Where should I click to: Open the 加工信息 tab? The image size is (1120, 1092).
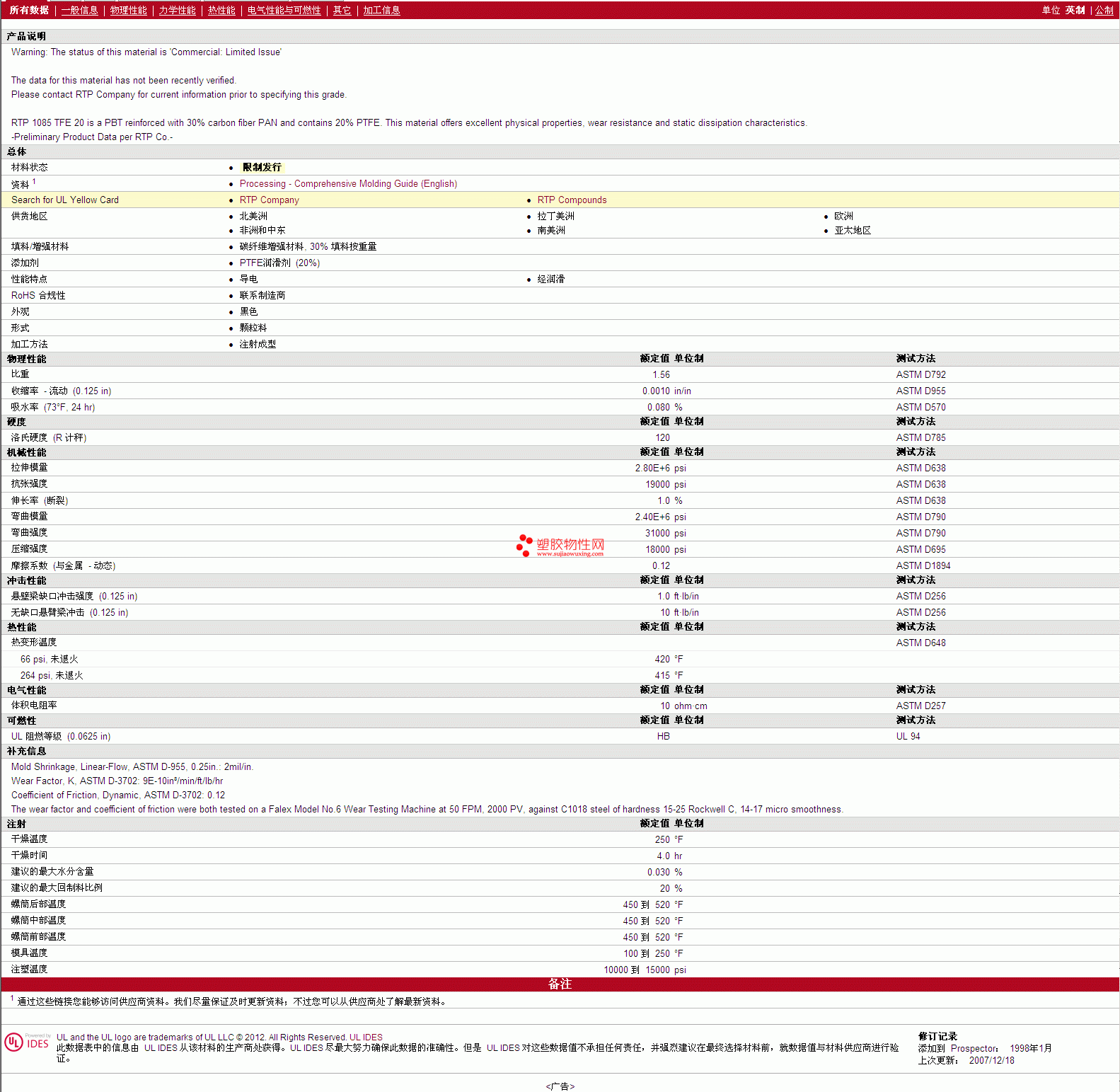coord(381,11)
